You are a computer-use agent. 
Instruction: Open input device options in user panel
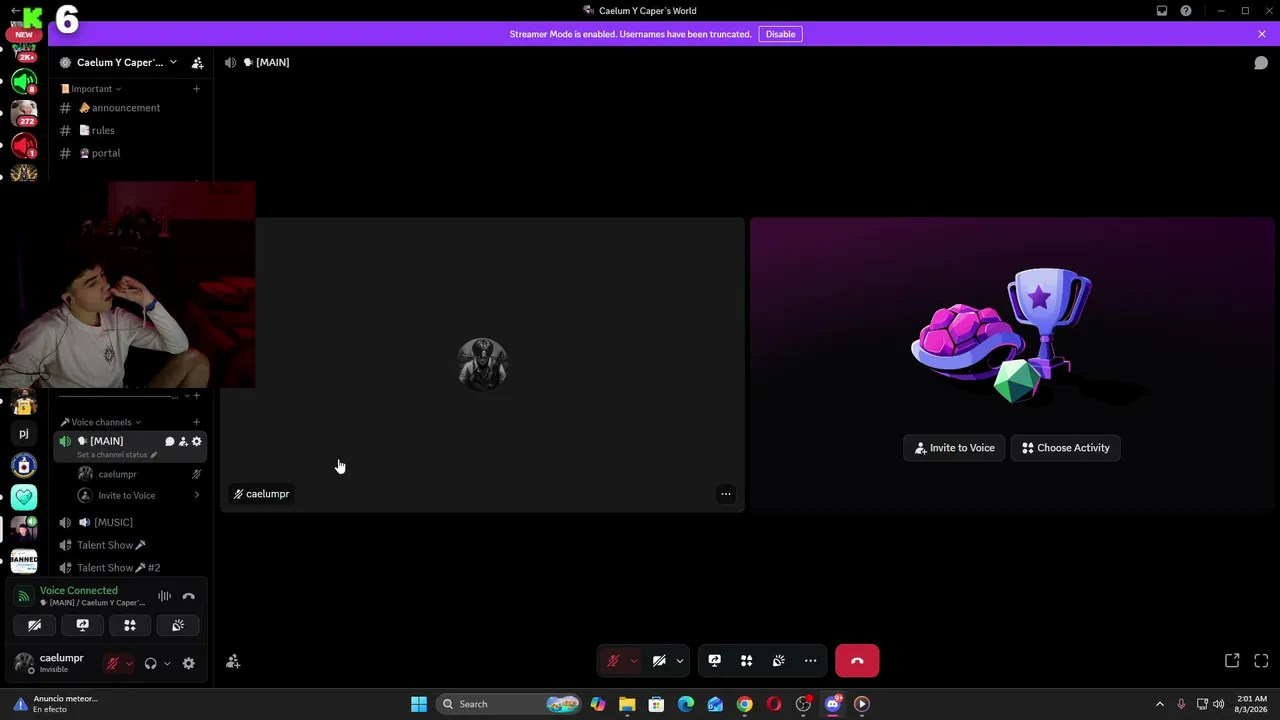tap(129, 663)
